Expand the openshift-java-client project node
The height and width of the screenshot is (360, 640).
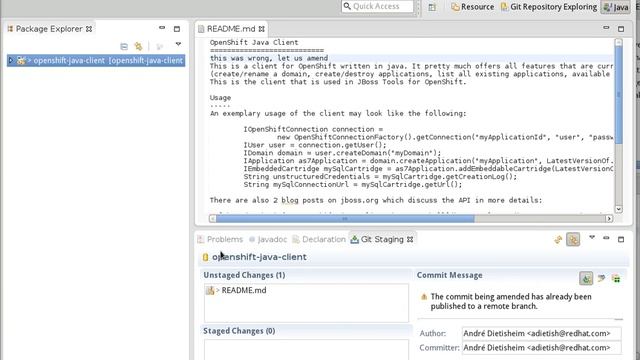click(x=11, y=60)
